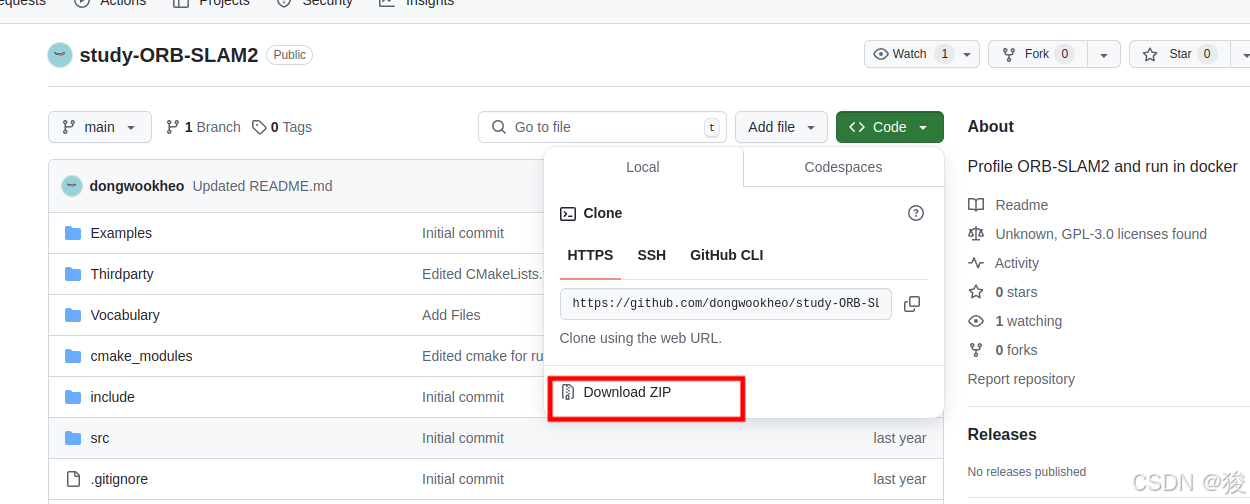Viewport: 1250px width, 504px height.
Task: Open the 0 forks link
Action: coord(1016,350)
